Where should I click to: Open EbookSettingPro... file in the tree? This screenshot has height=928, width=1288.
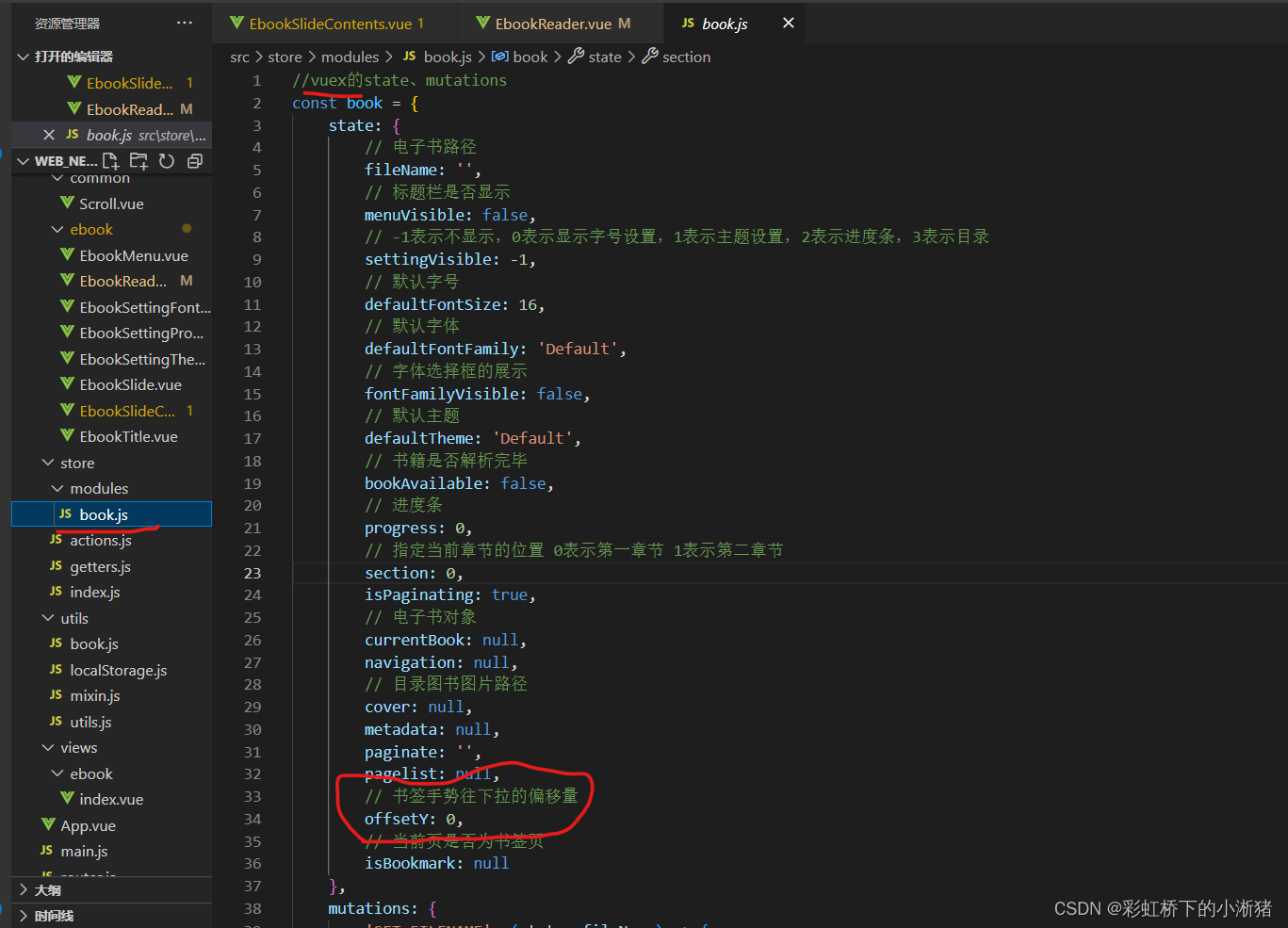pos(111,333)
